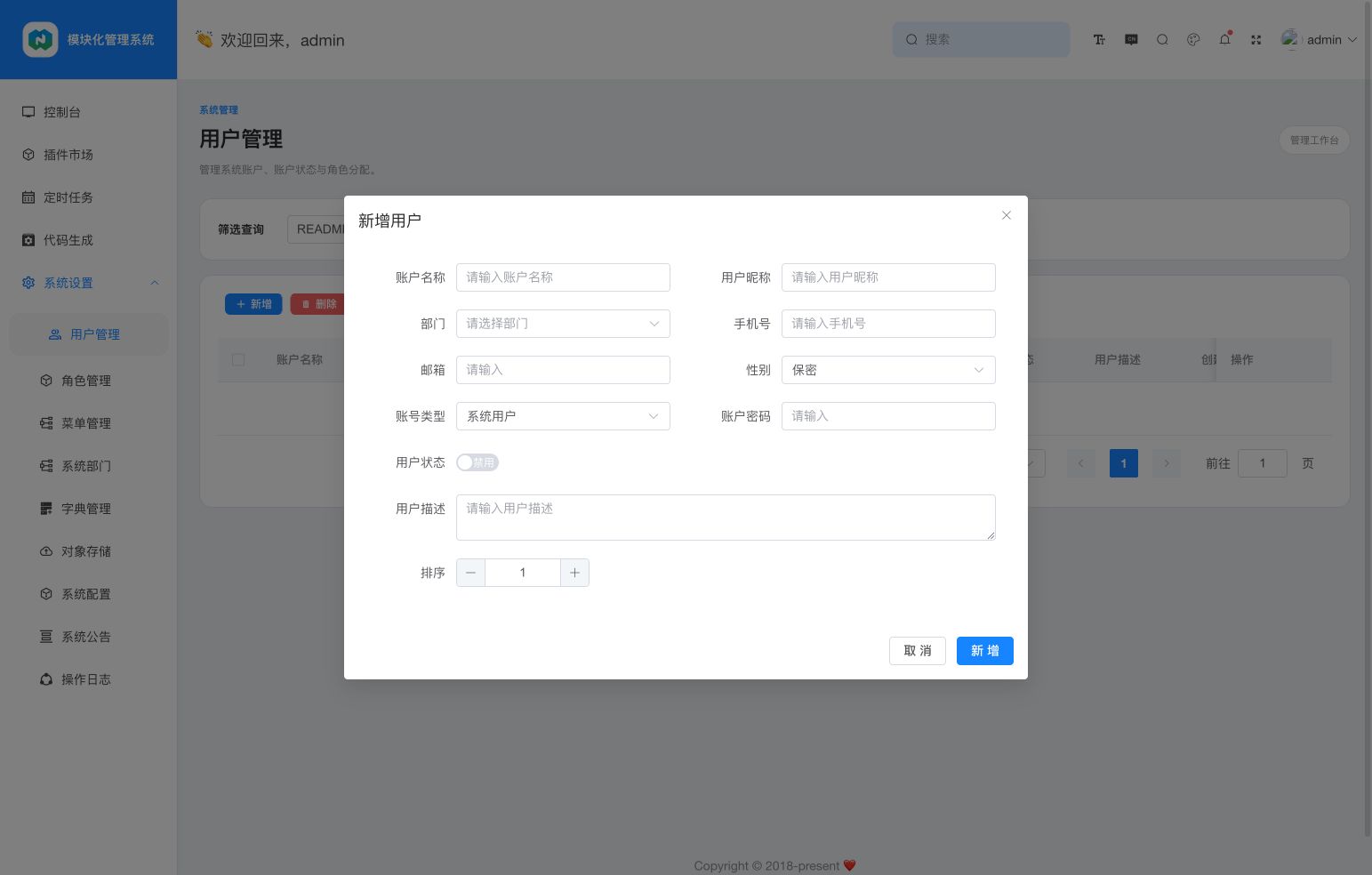
Task: Click the 对象存储 cloud icon
Action: coord(46,551)
